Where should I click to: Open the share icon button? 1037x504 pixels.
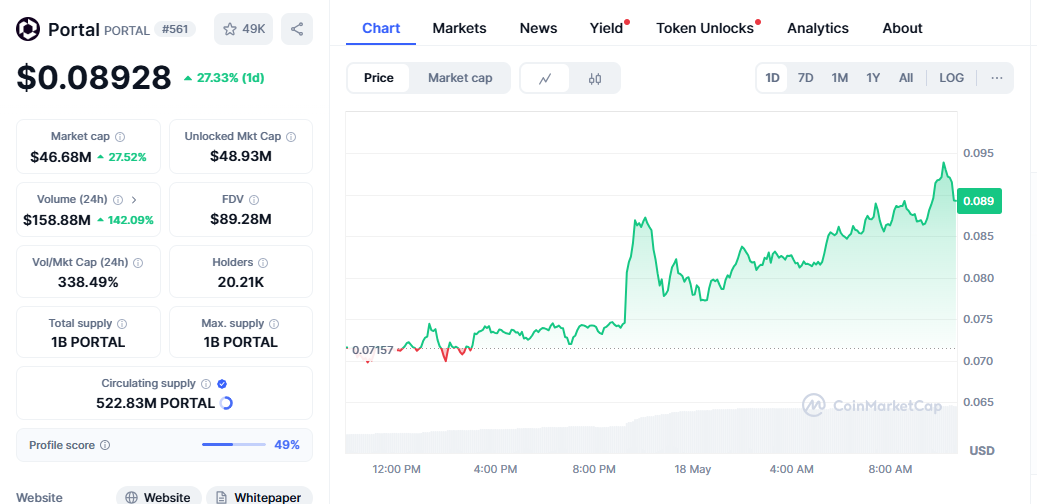297,29
